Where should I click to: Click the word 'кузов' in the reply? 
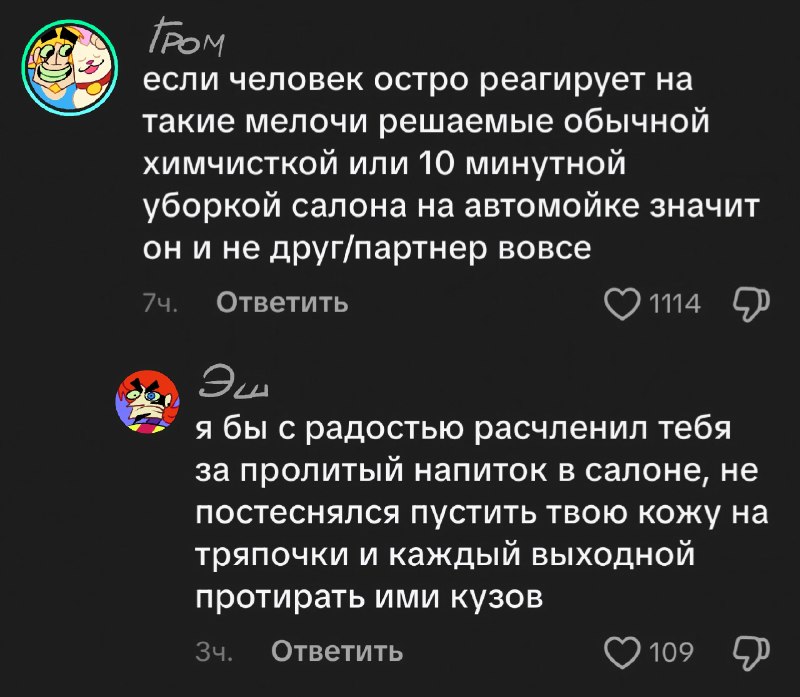(496, 597)
